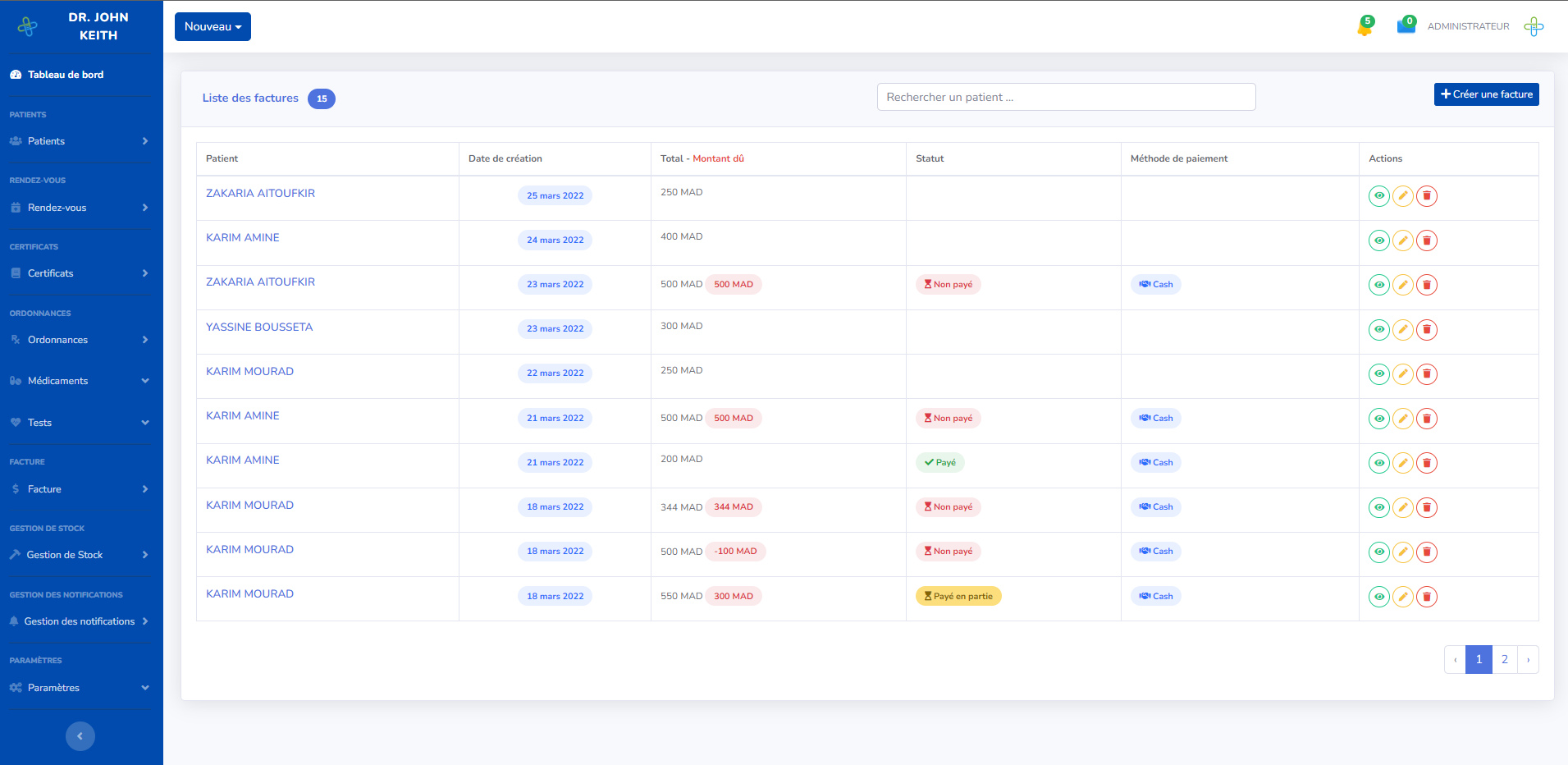Open the Gestion de Stock menu
The width and height of the screenshot is (1568, 765).
tap(80, 555)
